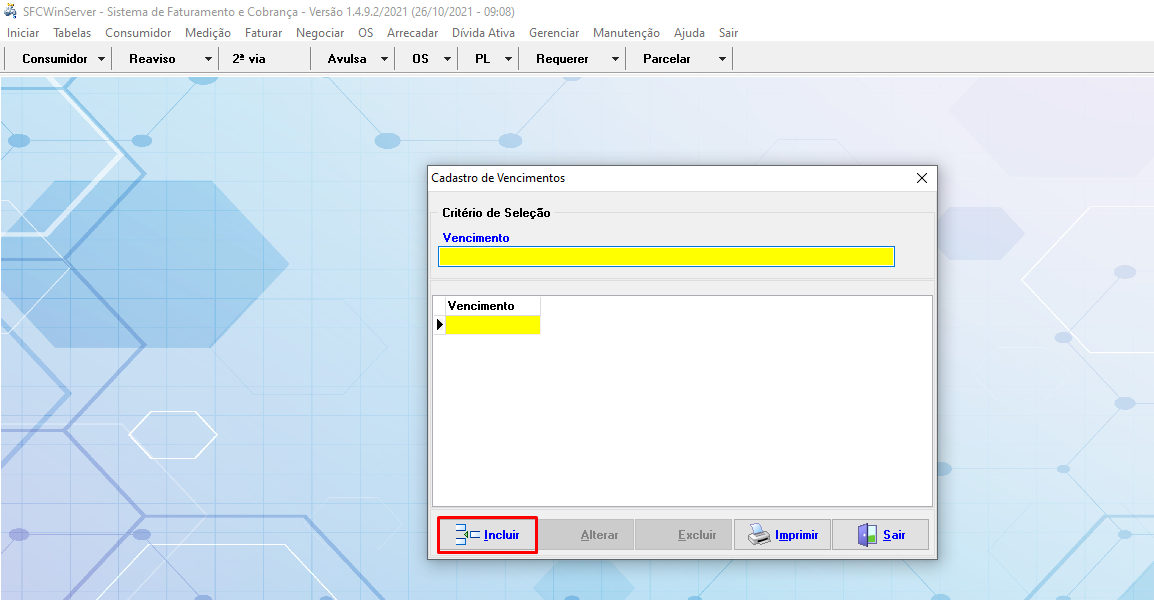Open the OS toolbar dropdown arrow
This screenshot has width=1154, height=600.
pyautogui.click(x=446, y=59)
